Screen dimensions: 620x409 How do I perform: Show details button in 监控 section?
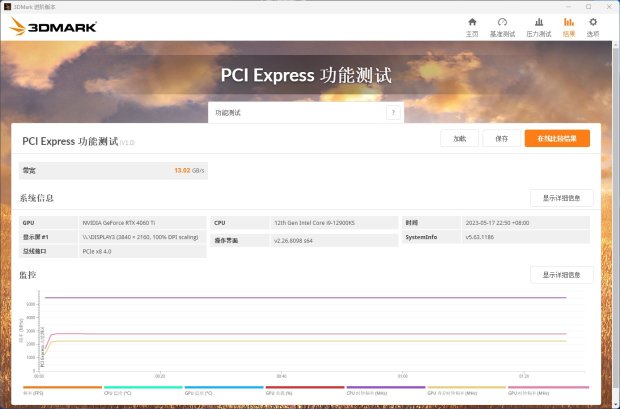561,275
